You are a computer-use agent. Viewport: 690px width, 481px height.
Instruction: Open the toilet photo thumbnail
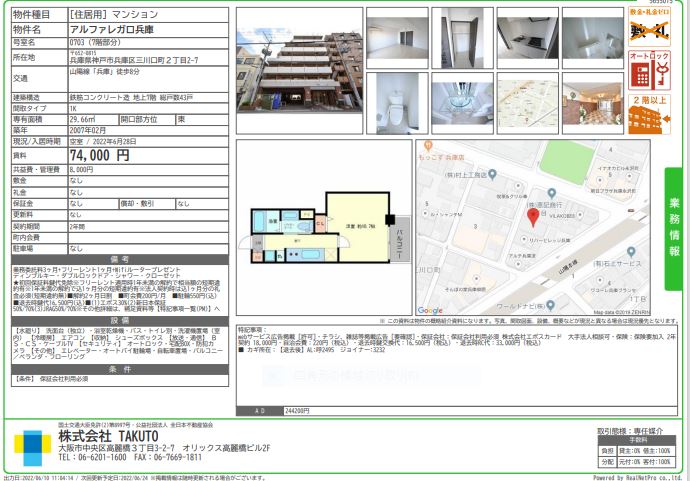[397, 103]
